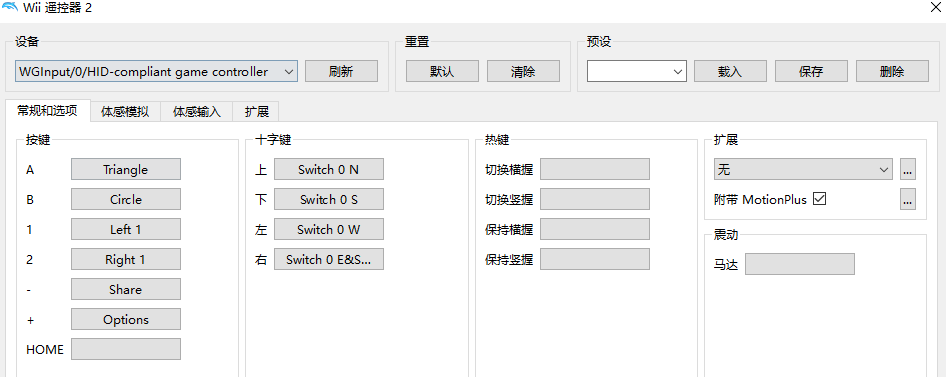Switch to the 体感模拟 tab
Viewport: 946px width, 377px height.
click(x=125, y=112)
